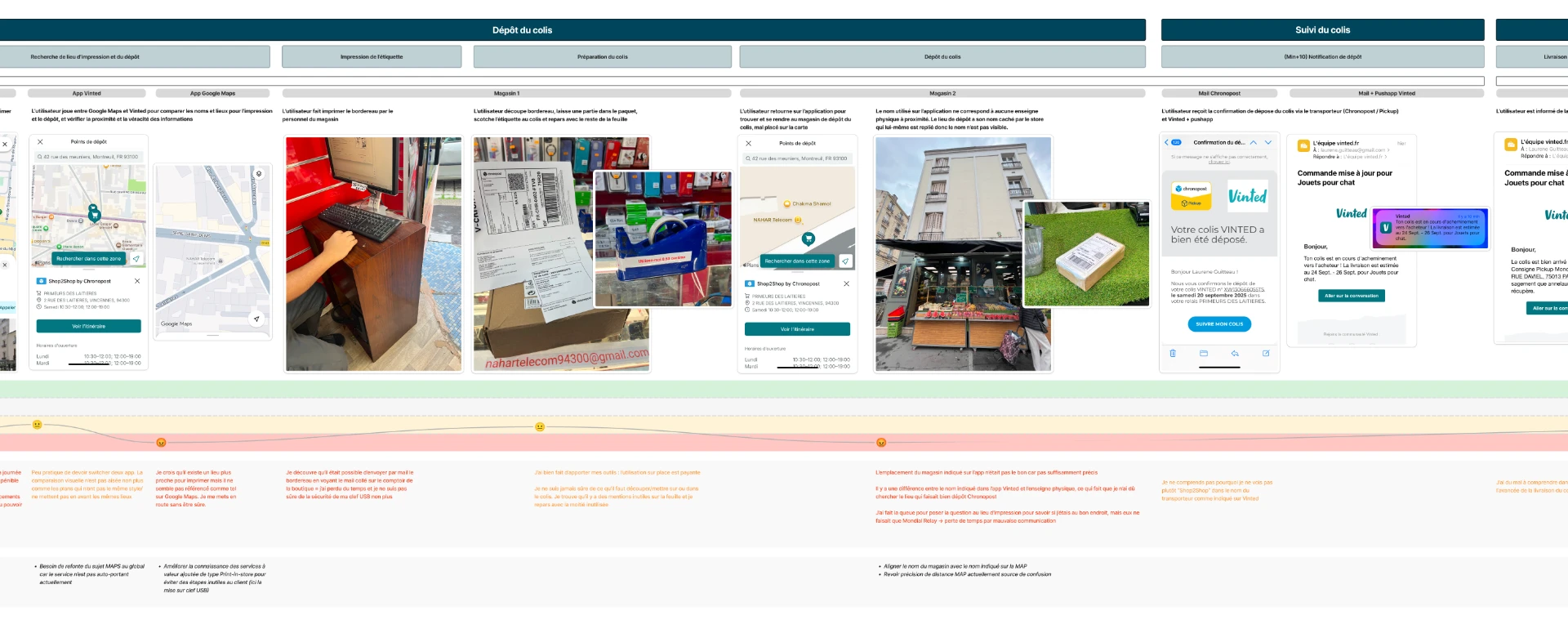Tap the locate arrow on the NAHAR Telecom map
The height and width of the screenshot is (620, 1568).
pos(845,261)
